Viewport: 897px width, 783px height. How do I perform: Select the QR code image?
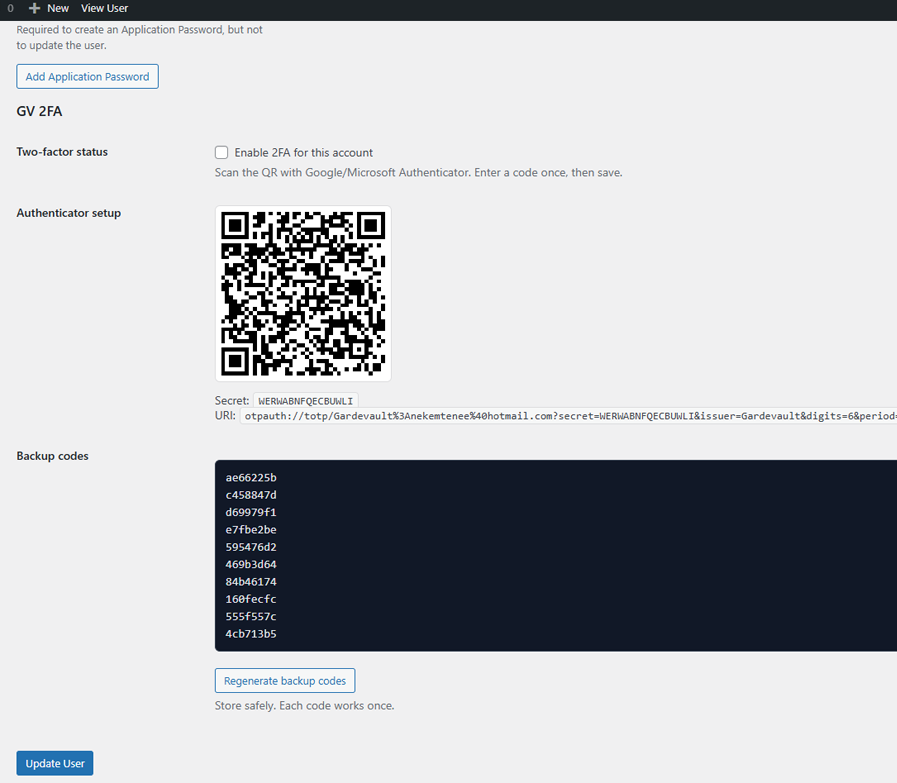pyautogui.click(x=303, y=293)
